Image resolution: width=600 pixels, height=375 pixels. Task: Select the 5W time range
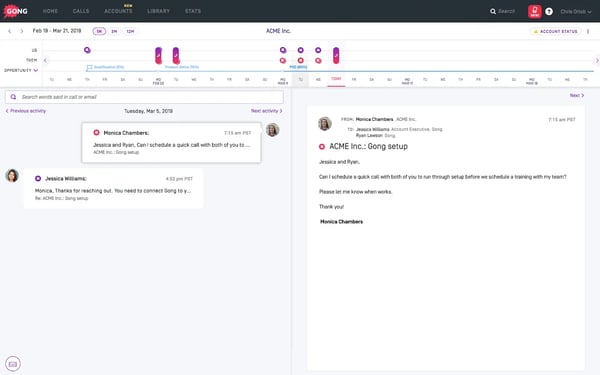pos(99,31)
